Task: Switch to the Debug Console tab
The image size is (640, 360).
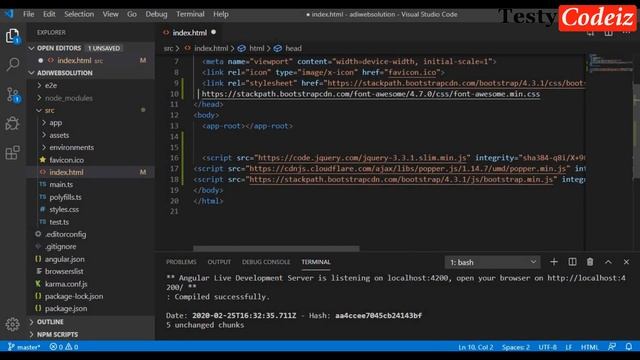Action: point(266,262)
